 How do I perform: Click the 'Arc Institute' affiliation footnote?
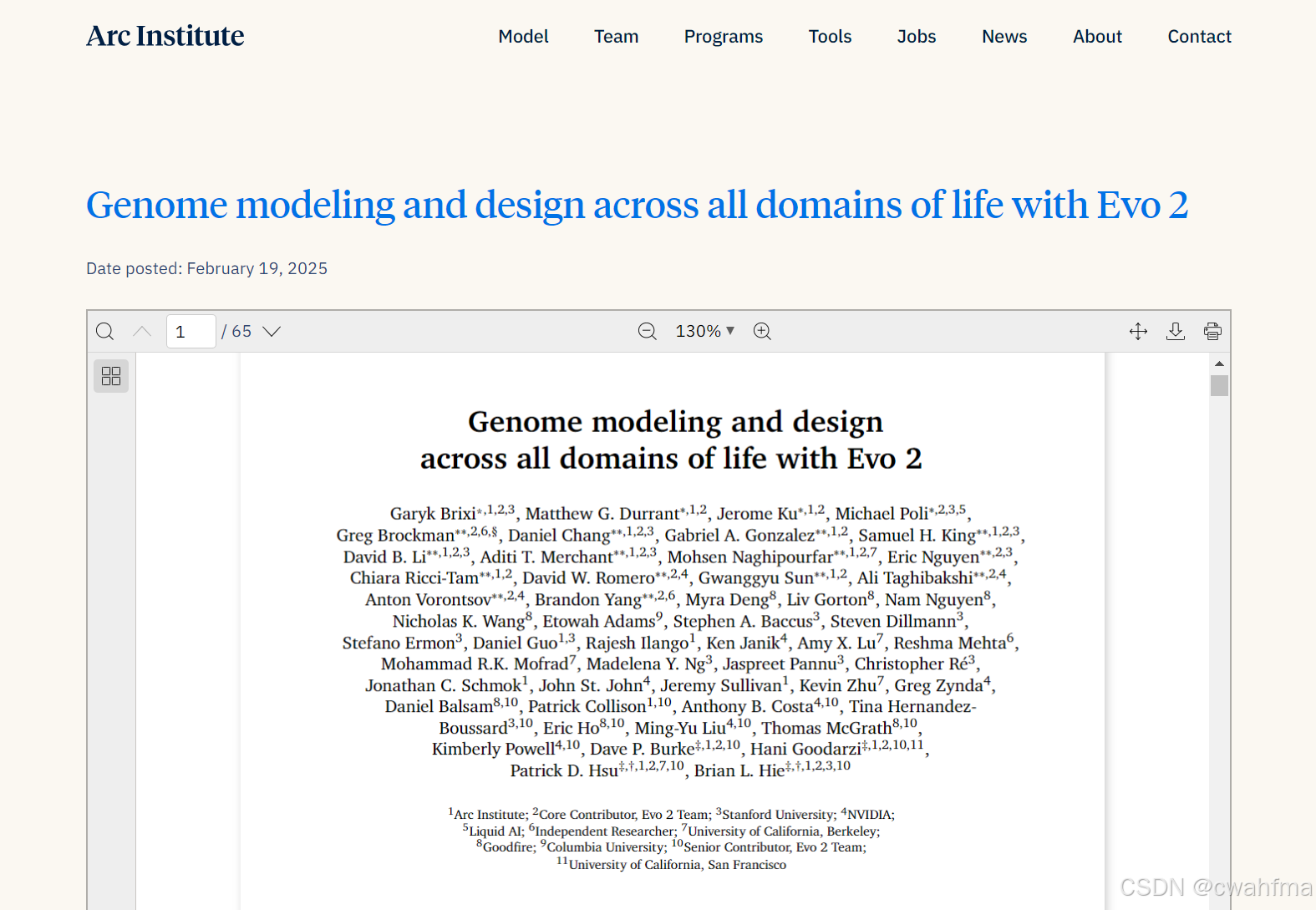[490, 815]
